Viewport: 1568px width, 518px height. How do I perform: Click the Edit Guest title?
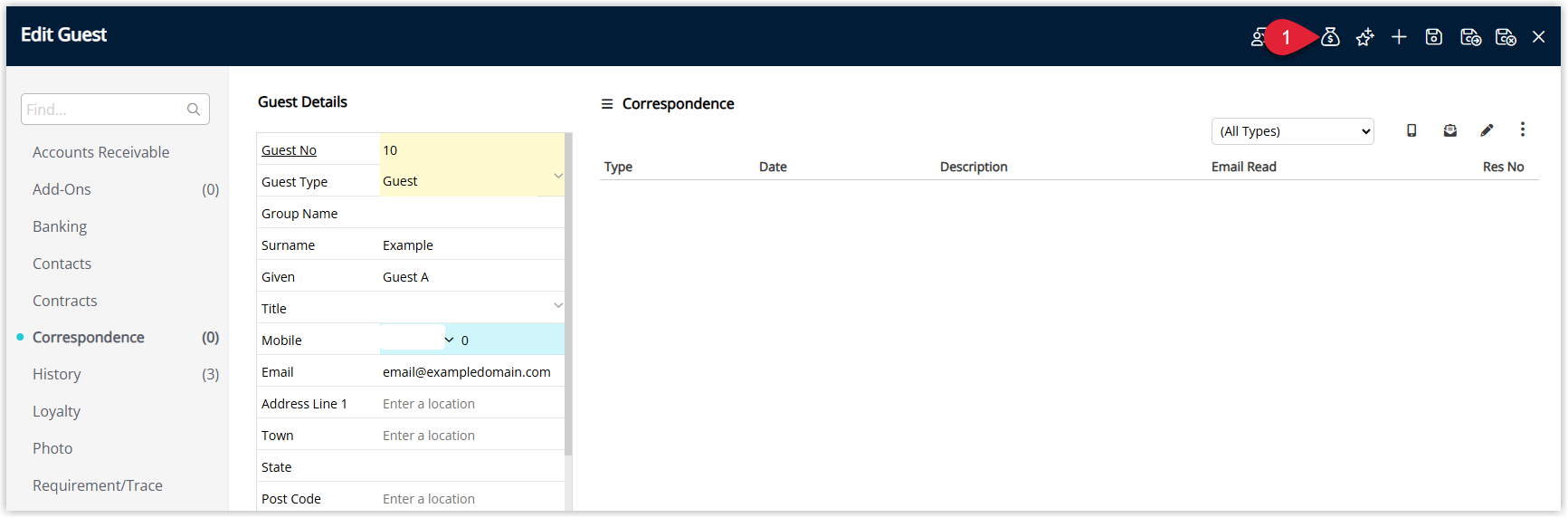63,34
